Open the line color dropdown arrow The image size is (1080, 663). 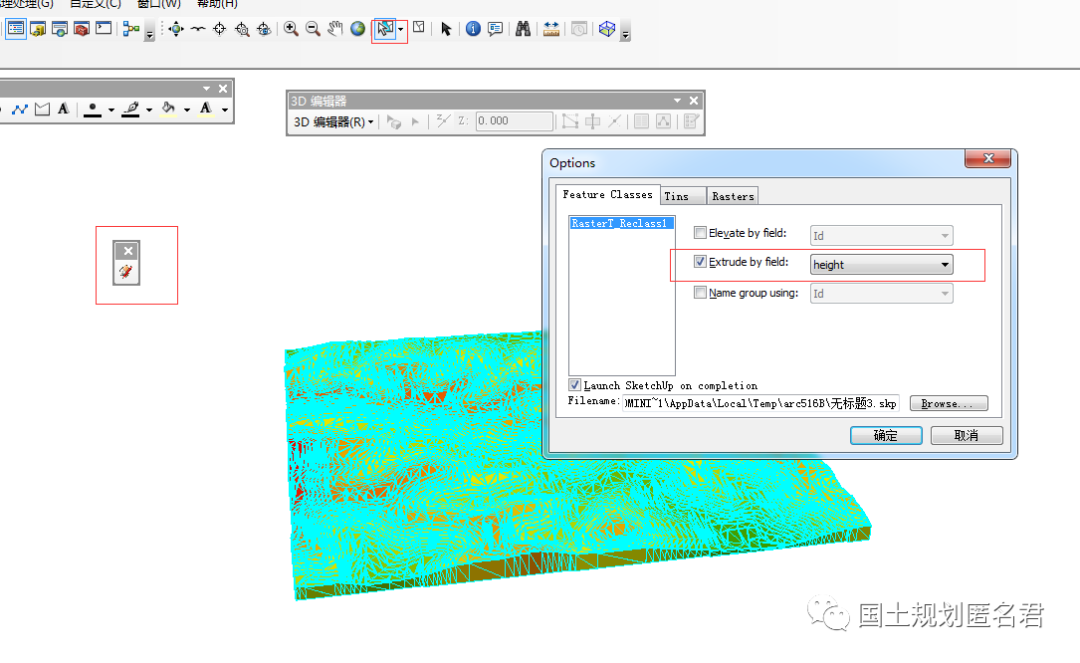(x=149, y=110)
